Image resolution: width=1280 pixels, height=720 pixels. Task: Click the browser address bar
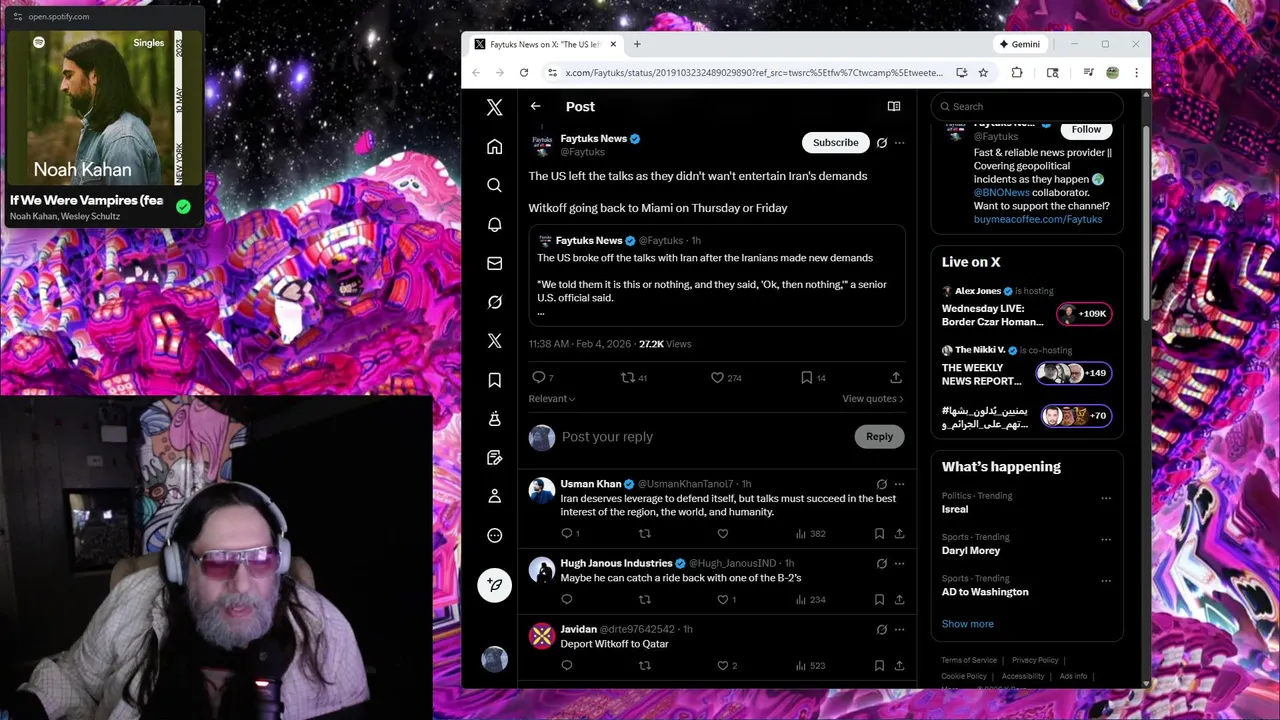[x=754, y=72]
